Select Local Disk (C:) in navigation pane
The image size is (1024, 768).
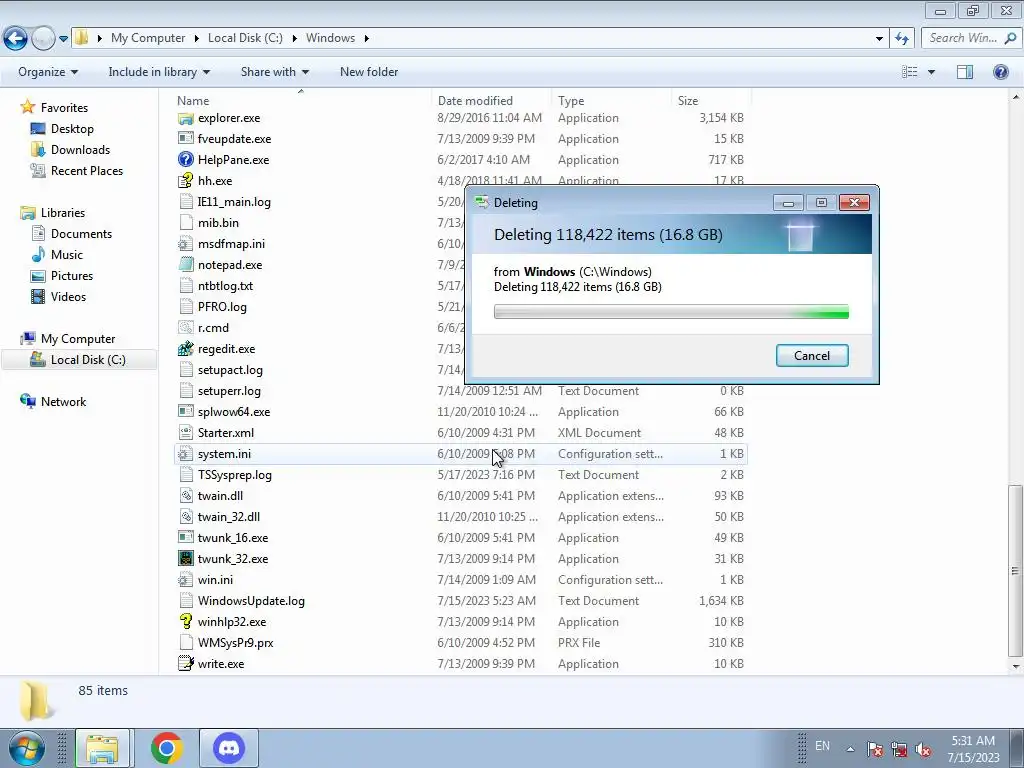click(88, 360)
